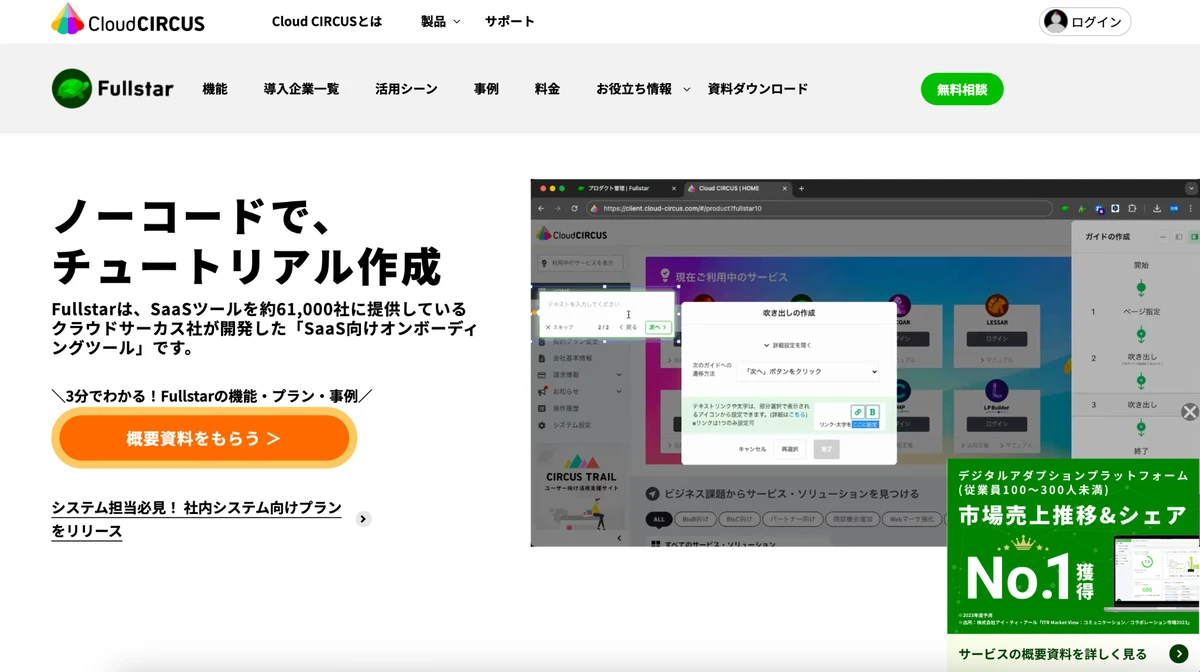Expand the 製品 dropdown menu
Viewport: 1200px width, 672px height.
point(441,21)
